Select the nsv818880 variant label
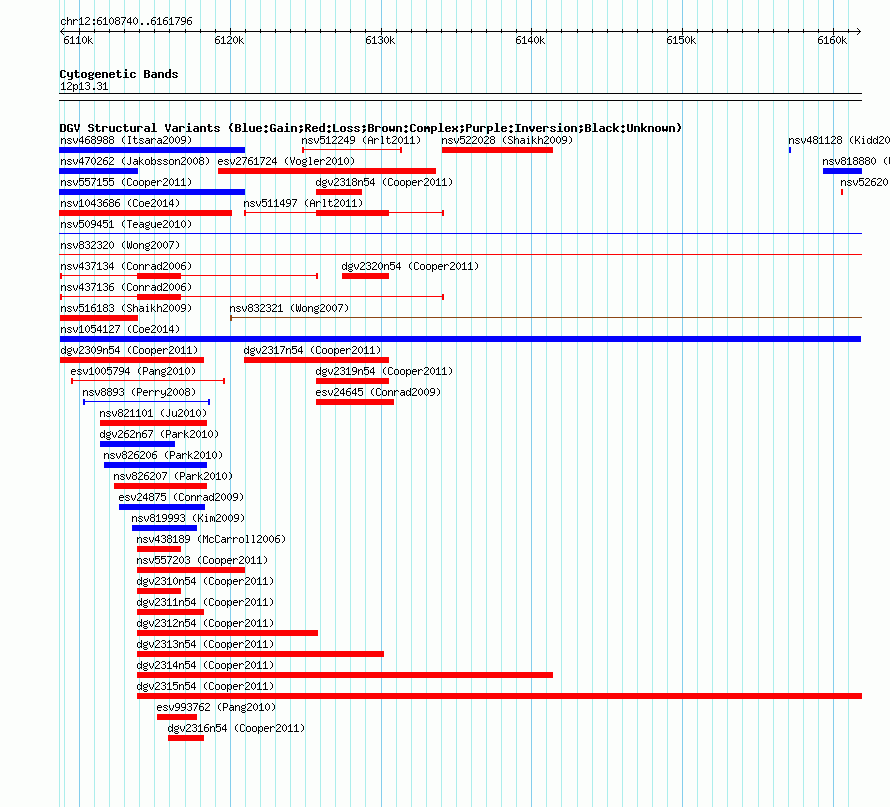 coord(855,161)
